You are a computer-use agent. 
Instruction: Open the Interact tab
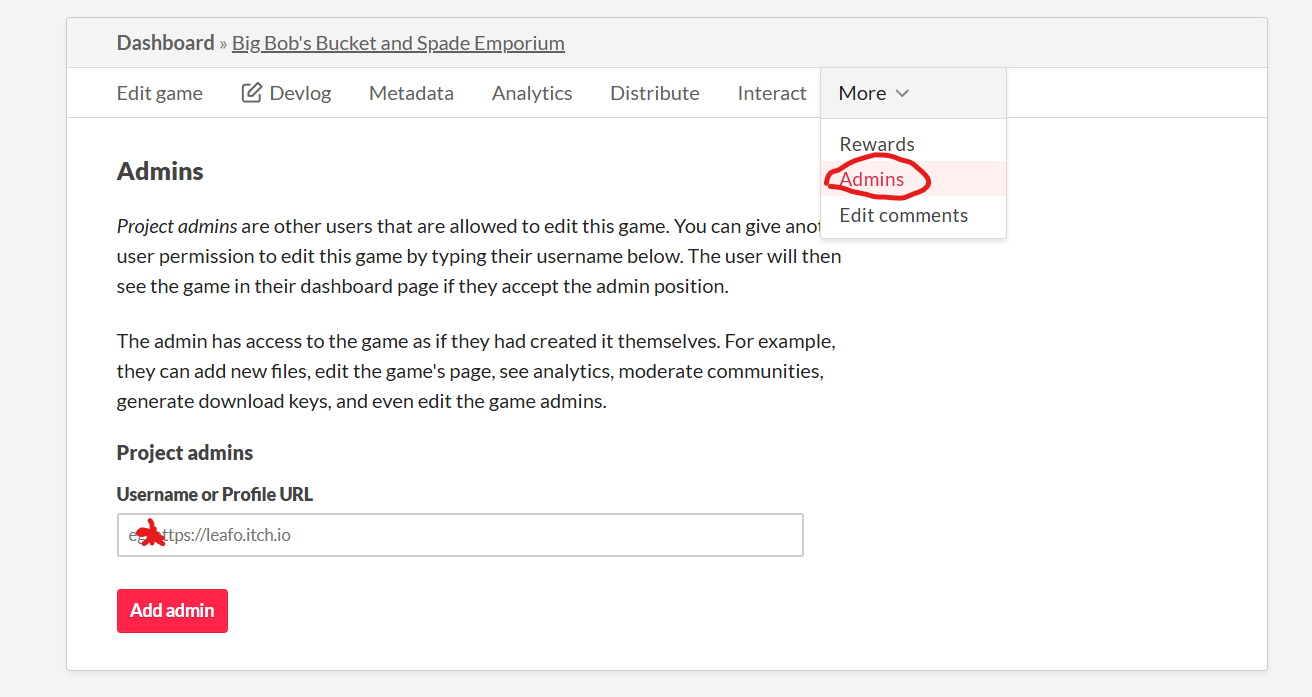[772, 93]
